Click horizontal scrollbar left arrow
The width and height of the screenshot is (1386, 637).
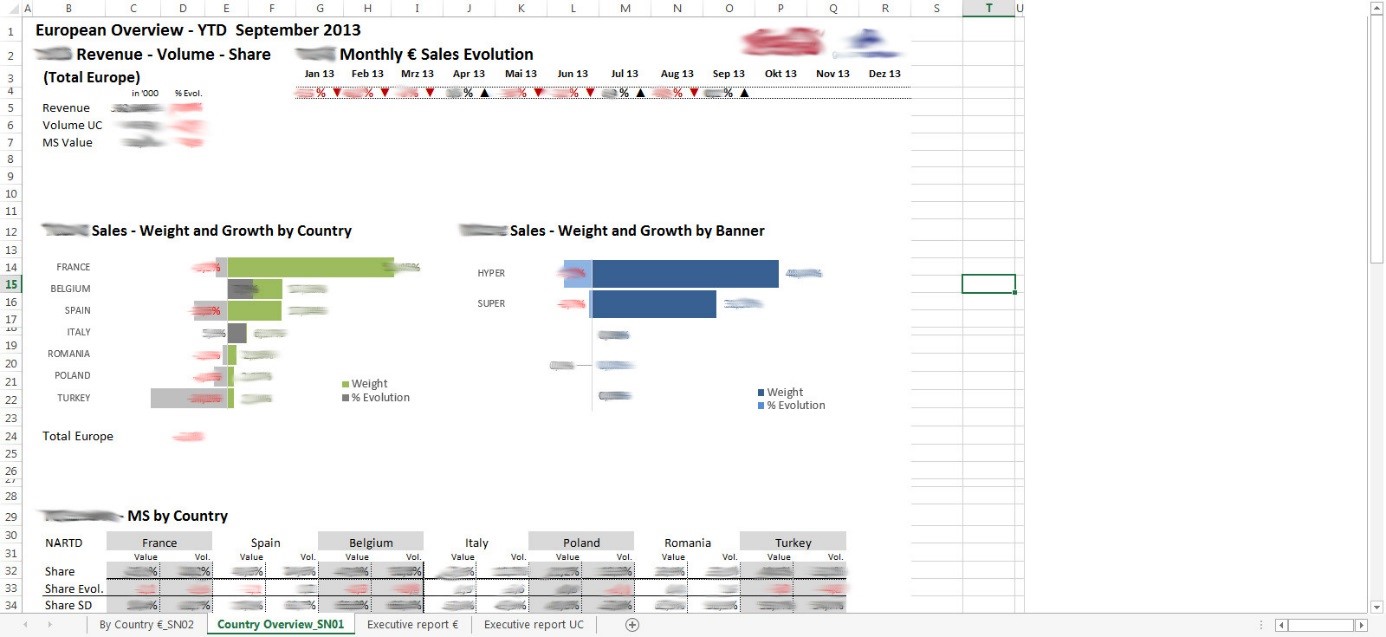[x=1282, y=625]
